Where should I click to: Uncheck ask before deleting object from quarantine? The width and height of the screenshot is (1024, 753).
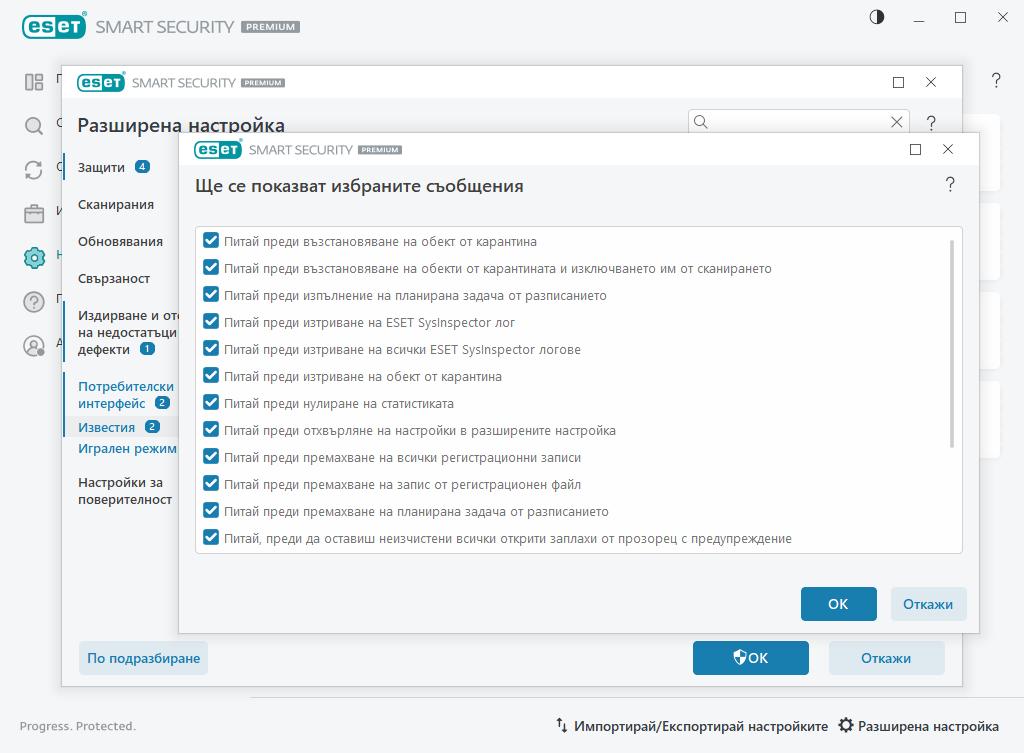click(211, 376)
